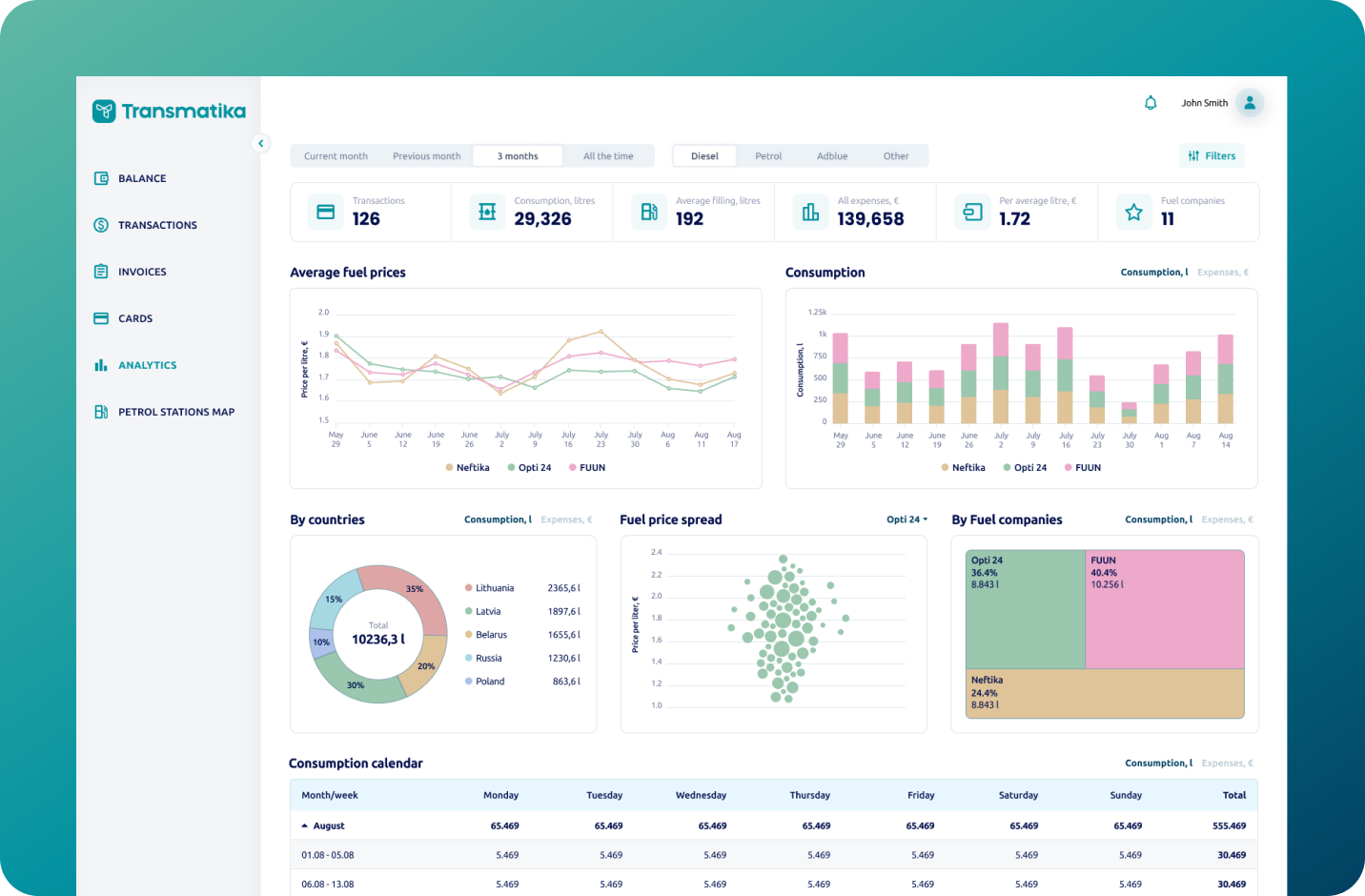Toggle FUUN legend in Consumption chart
This screenshot has height=896, width=1365.
click(1083, 468)
